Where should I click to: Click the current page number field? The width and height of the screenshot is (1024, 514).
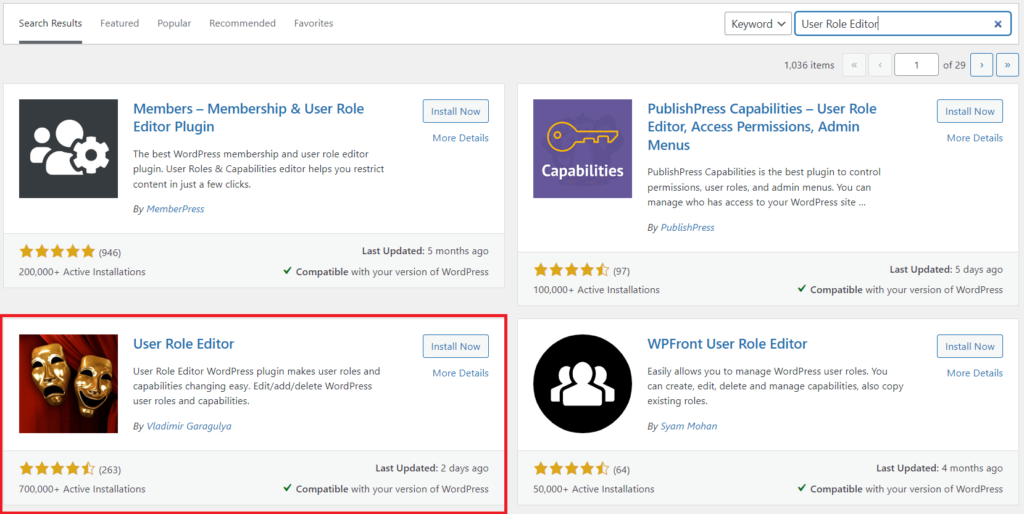916,65
